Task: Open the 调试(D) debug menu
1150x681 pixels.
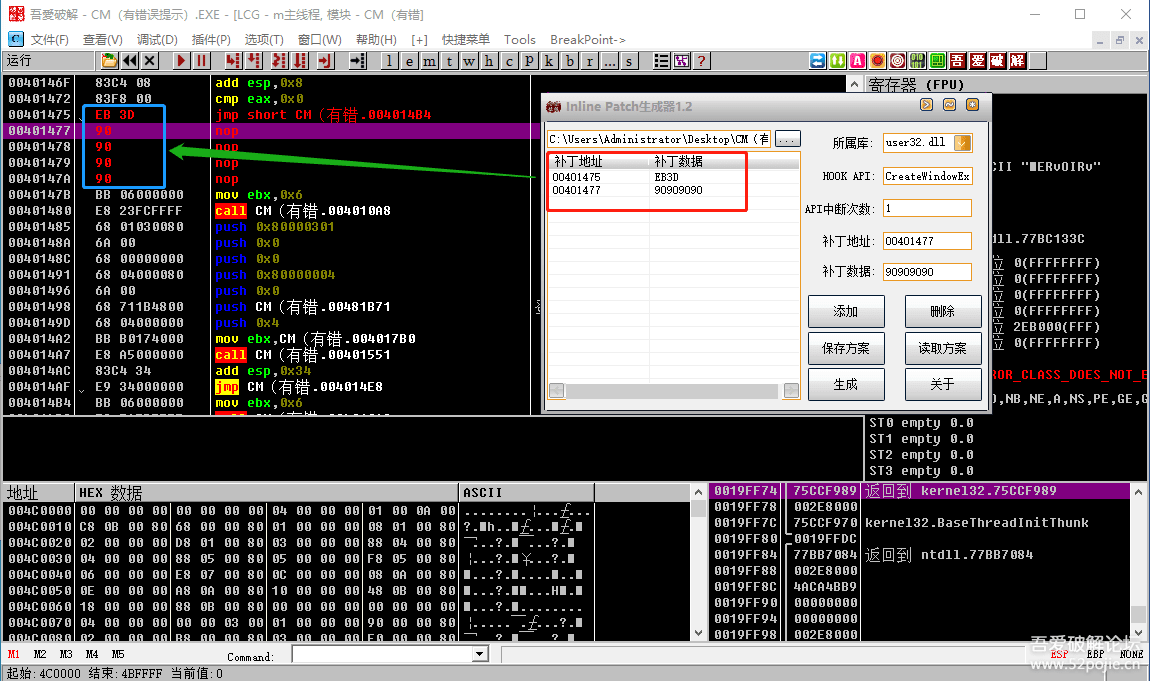Action: point(157,40)
